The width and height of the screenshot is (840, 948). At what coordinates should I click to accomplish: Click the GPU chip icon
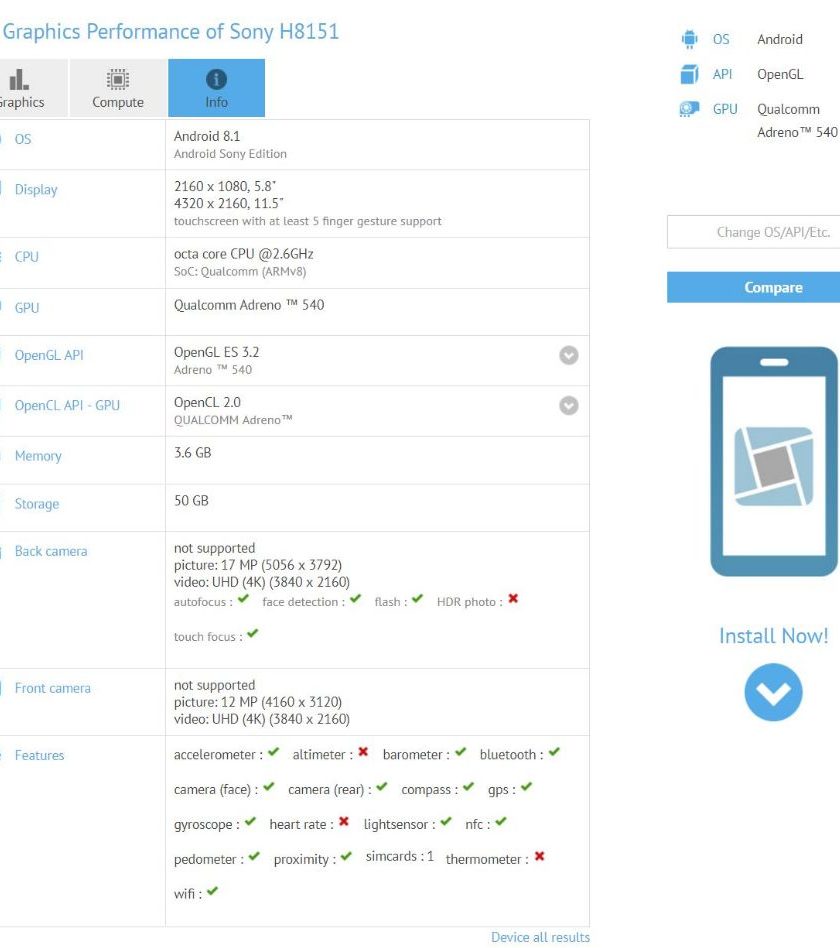(x=689, y=109)
